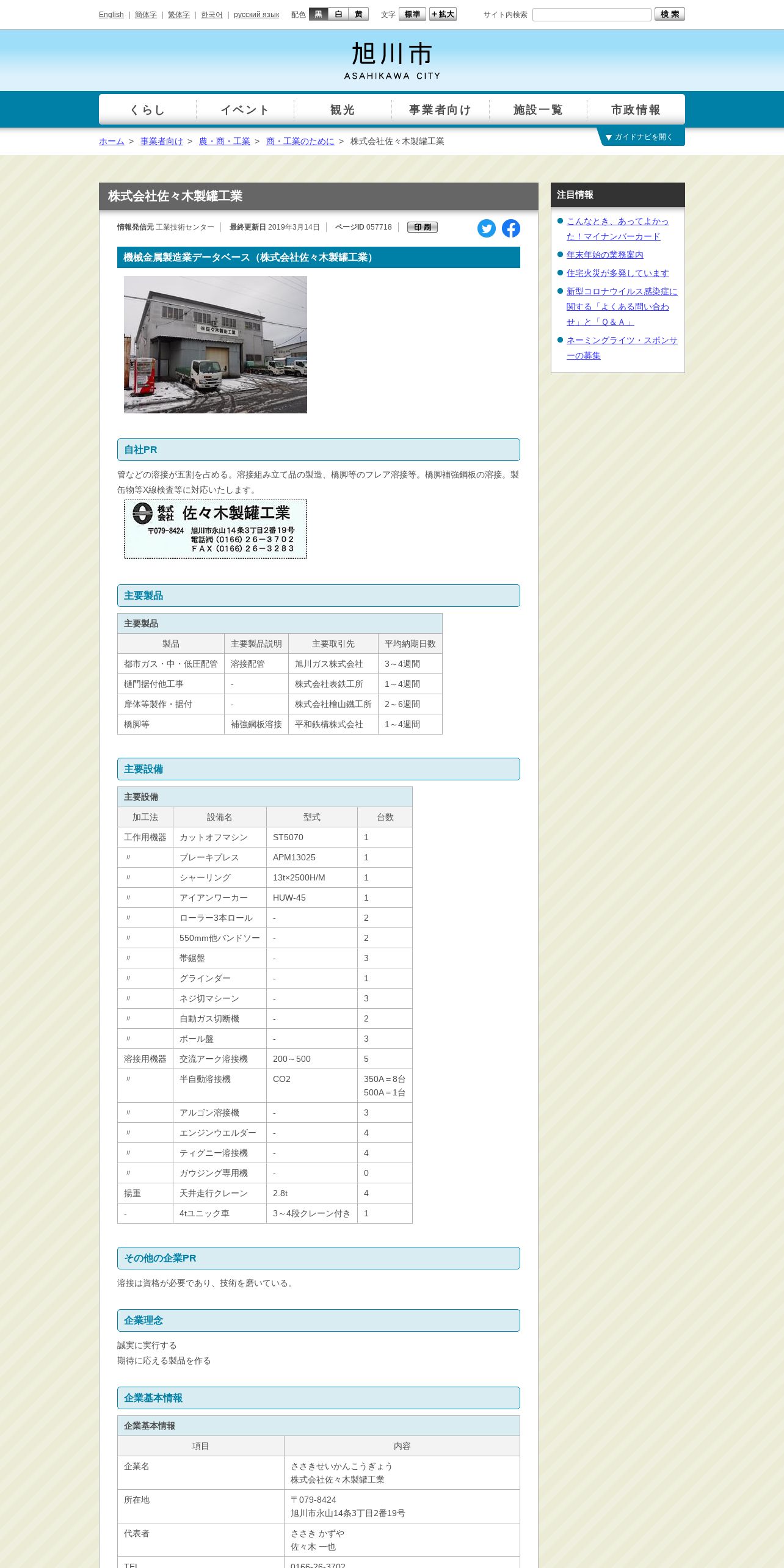Expand ガイドナビを開く panel
Image resolution: width=784 pixels, height=1568 pixels.
click(641, 137)
